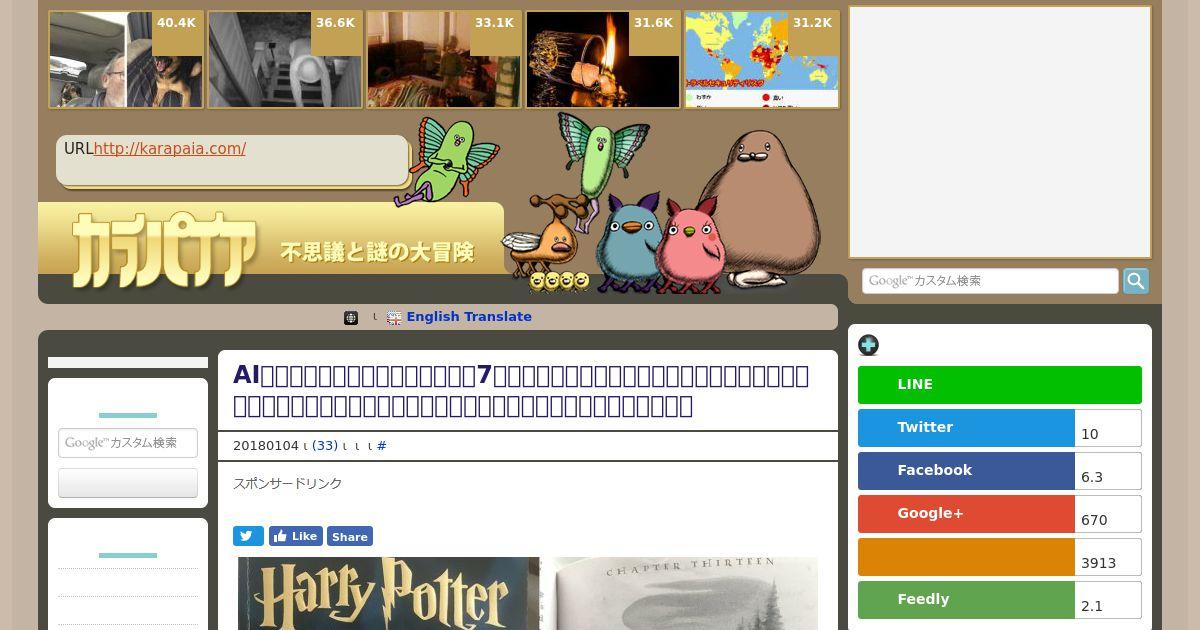The width and height of the screenshot is (1200, 630).
Task: Click the four small yellow chicks
Action: point(559,281)
